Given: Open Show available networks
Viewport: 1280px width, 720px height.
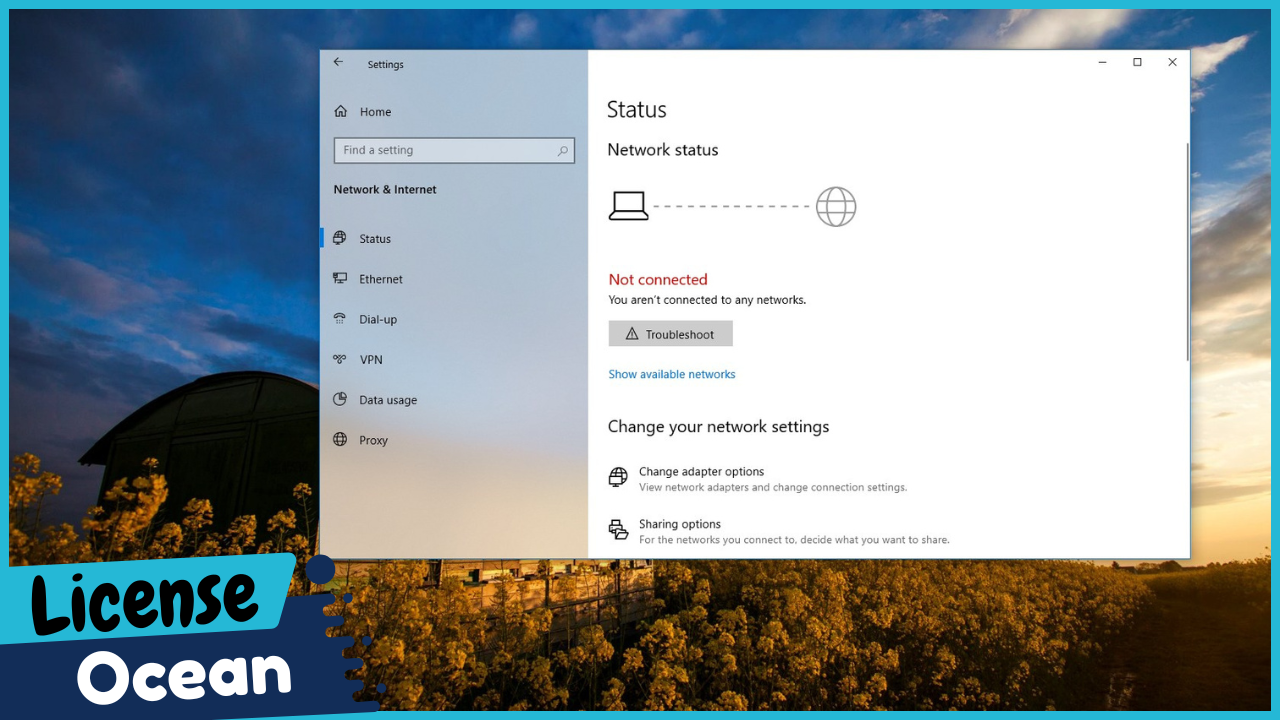Looking at the screenshot, I should point(671,374).
